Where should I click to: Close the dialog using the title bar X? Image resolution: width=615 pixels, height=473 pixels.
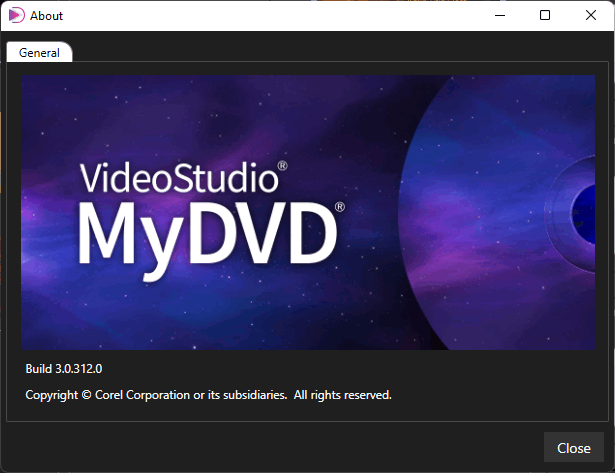click(591, 15)
